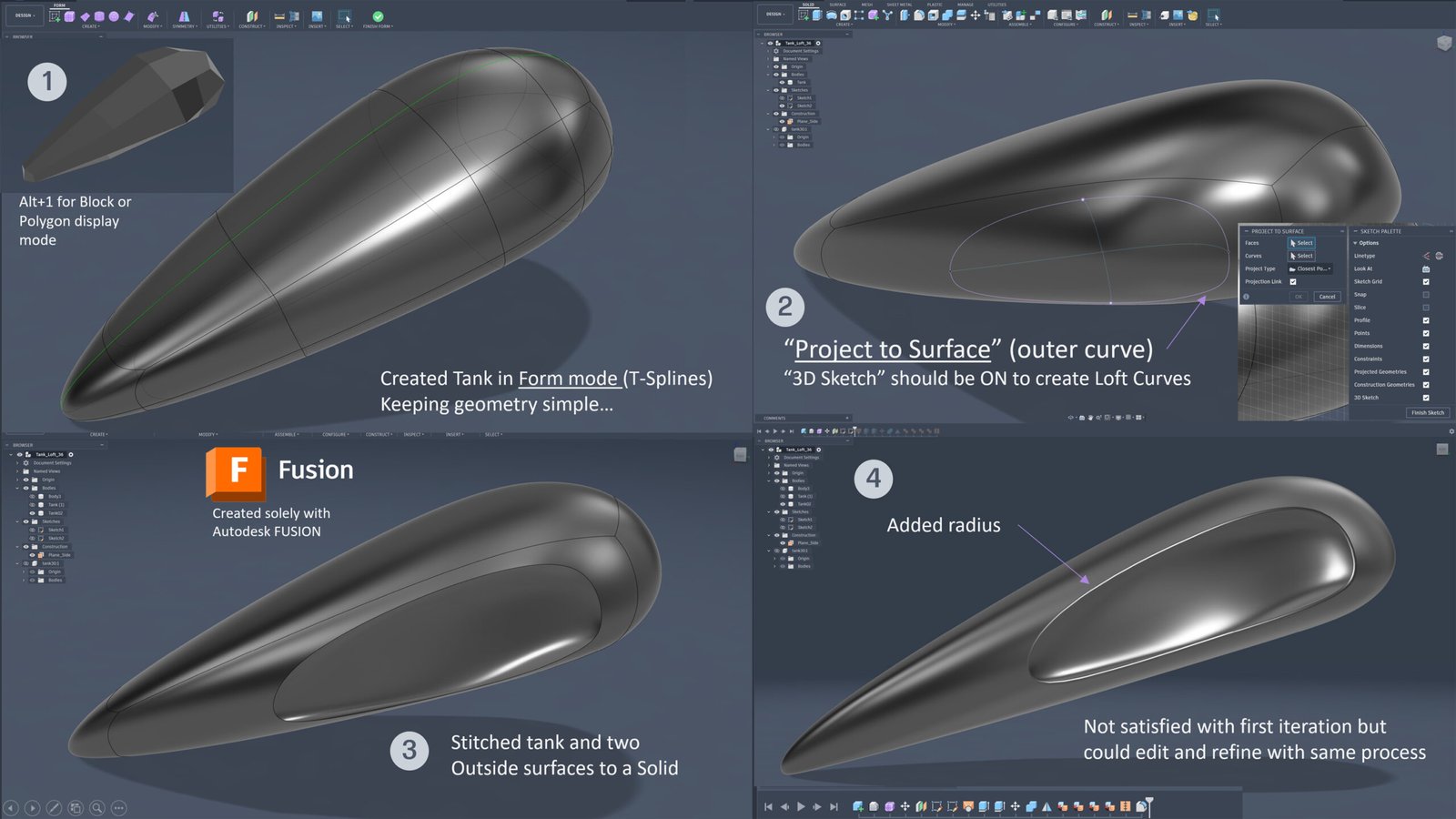Enable the Snap checkbox
The width and height of the screenshot is (1456, 819).
click(x=1426, y=295)
